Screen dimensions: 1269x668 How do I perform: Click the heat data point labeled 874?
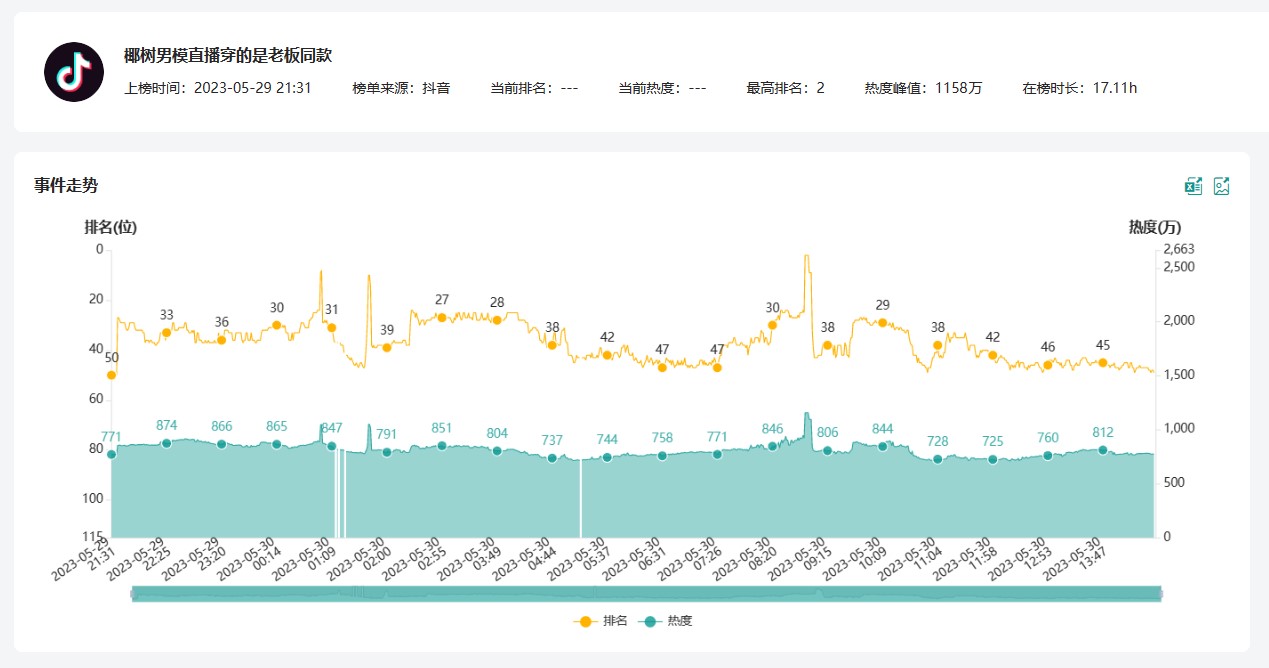[x=167, y=443]
